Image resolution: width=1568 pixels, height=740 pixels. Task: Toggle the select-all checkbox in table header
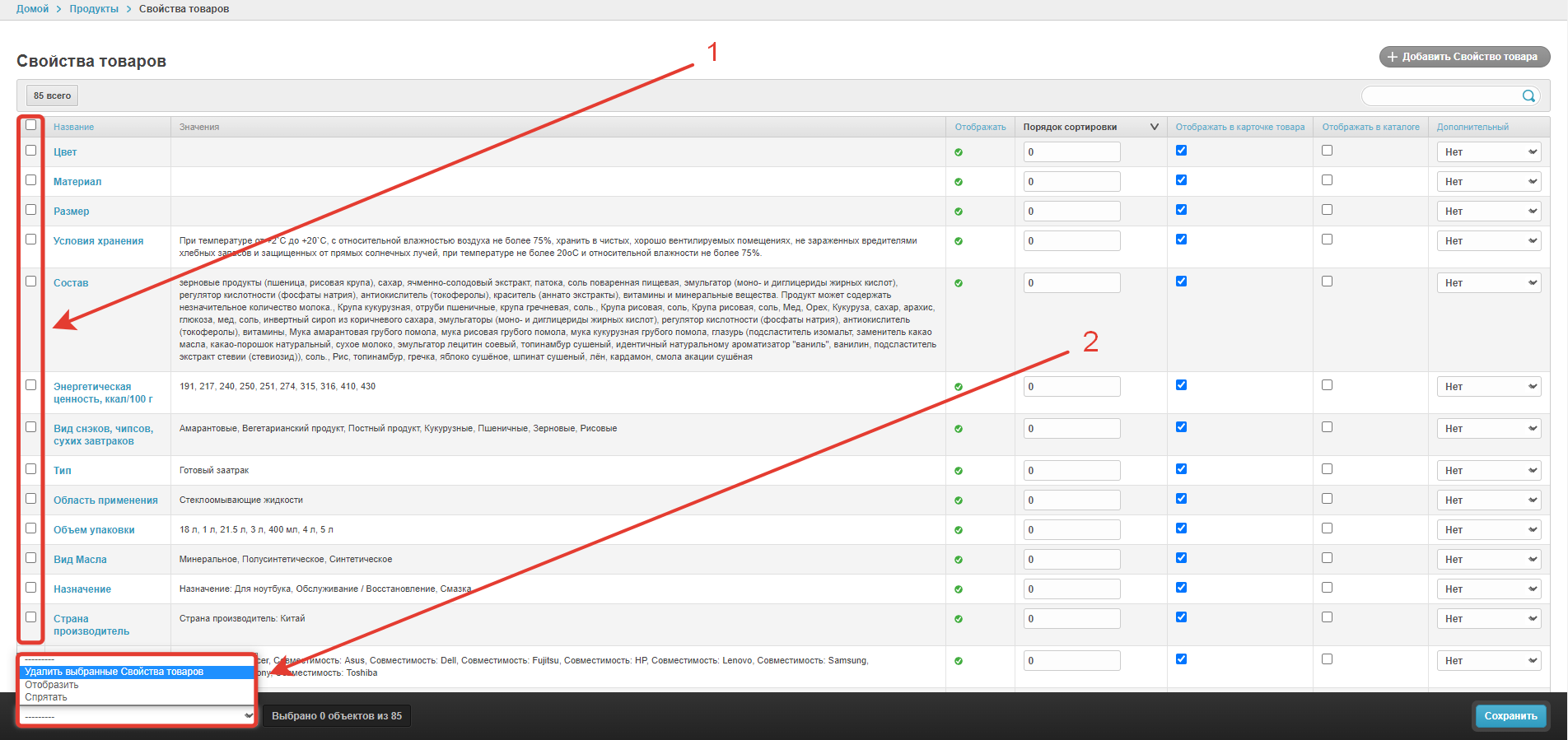(x=31, y=125)
